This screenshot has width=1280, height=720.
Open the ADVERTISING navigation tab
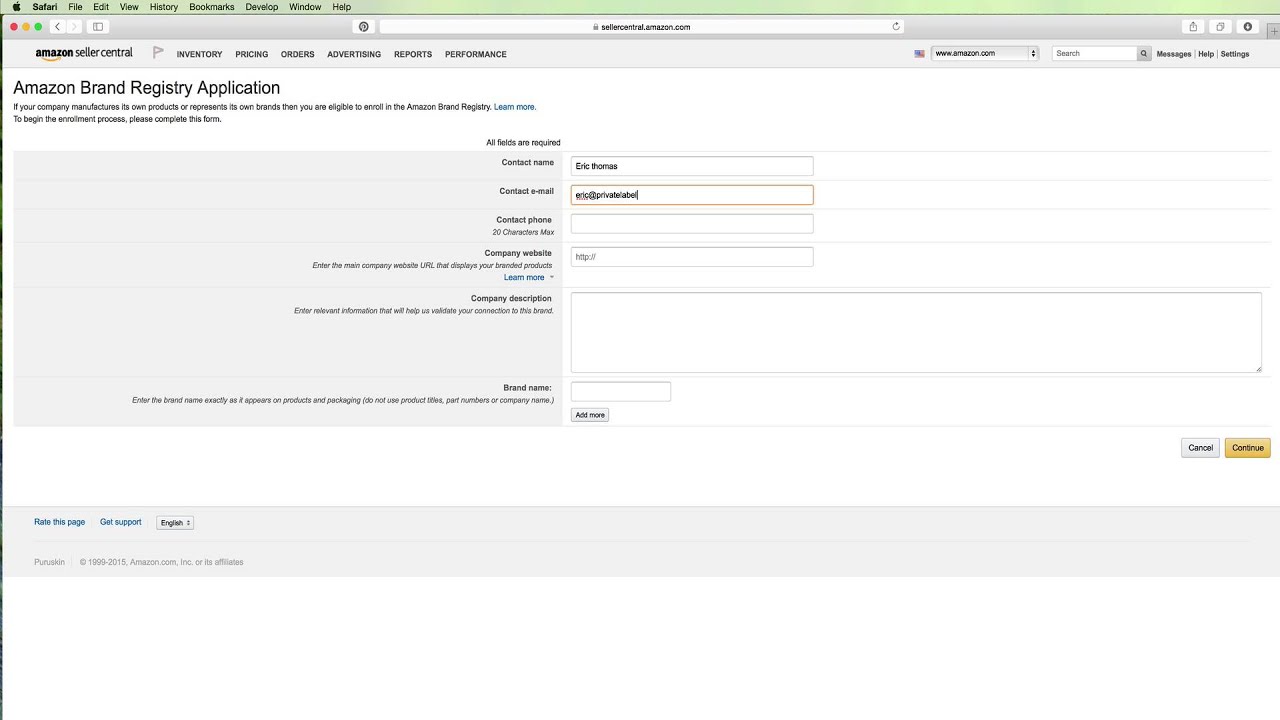pyautogui.click(x=354, y=54)
